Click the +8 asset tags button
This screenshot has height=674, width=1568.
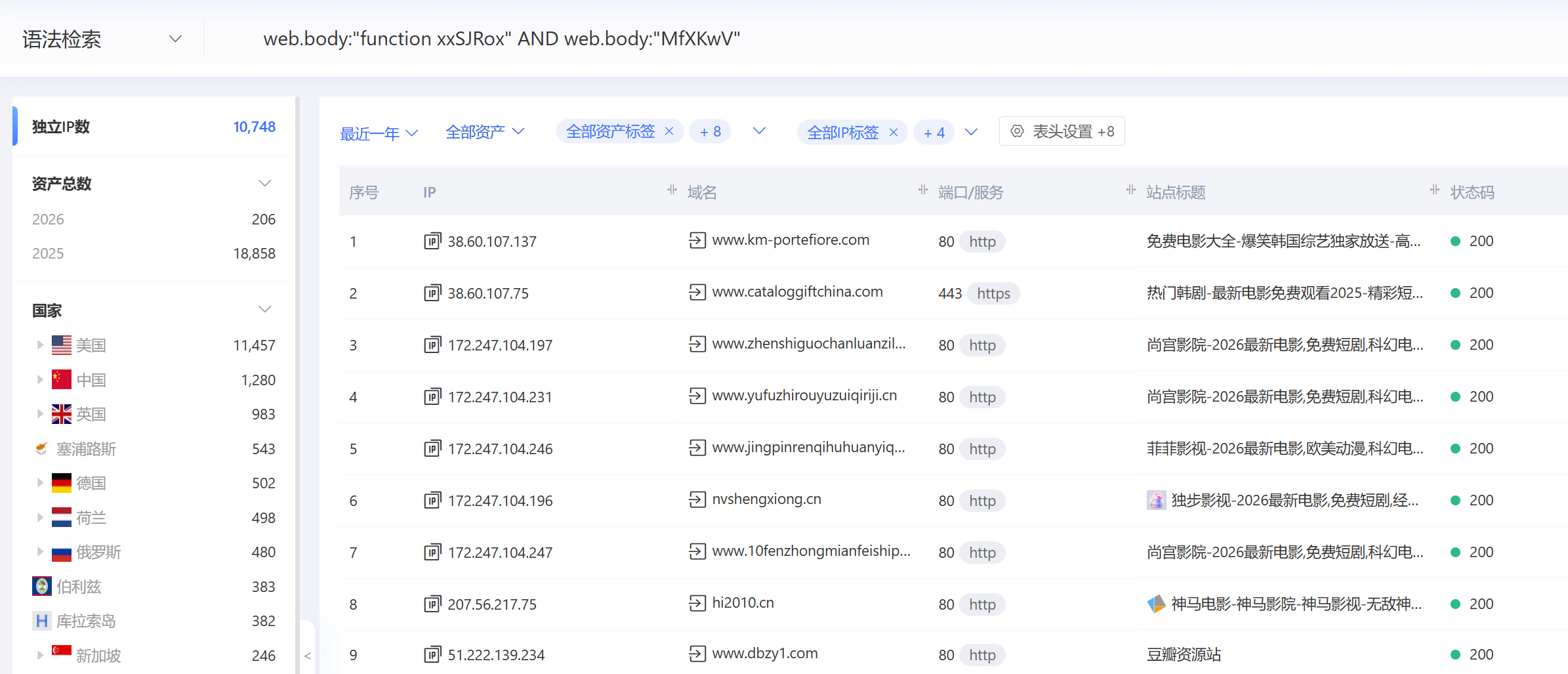[x=710, y=132]
